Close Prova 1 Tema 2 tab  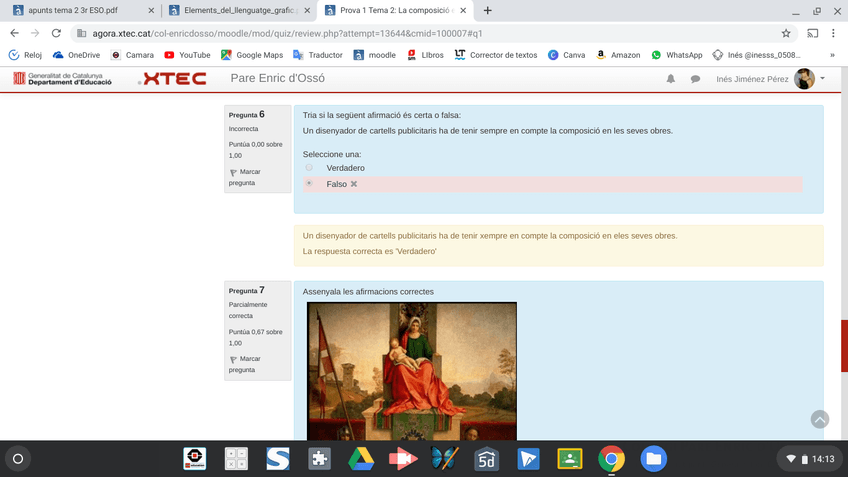tap(463, 10)
